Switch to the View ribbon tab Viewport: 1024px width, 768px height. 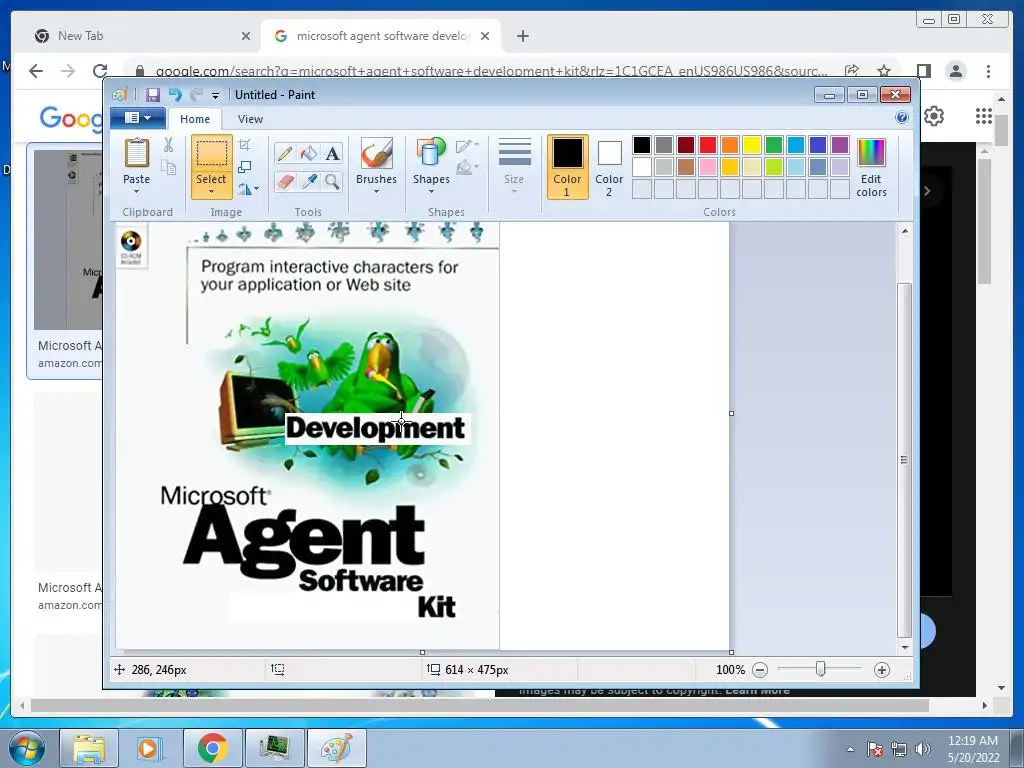point(250,119)
